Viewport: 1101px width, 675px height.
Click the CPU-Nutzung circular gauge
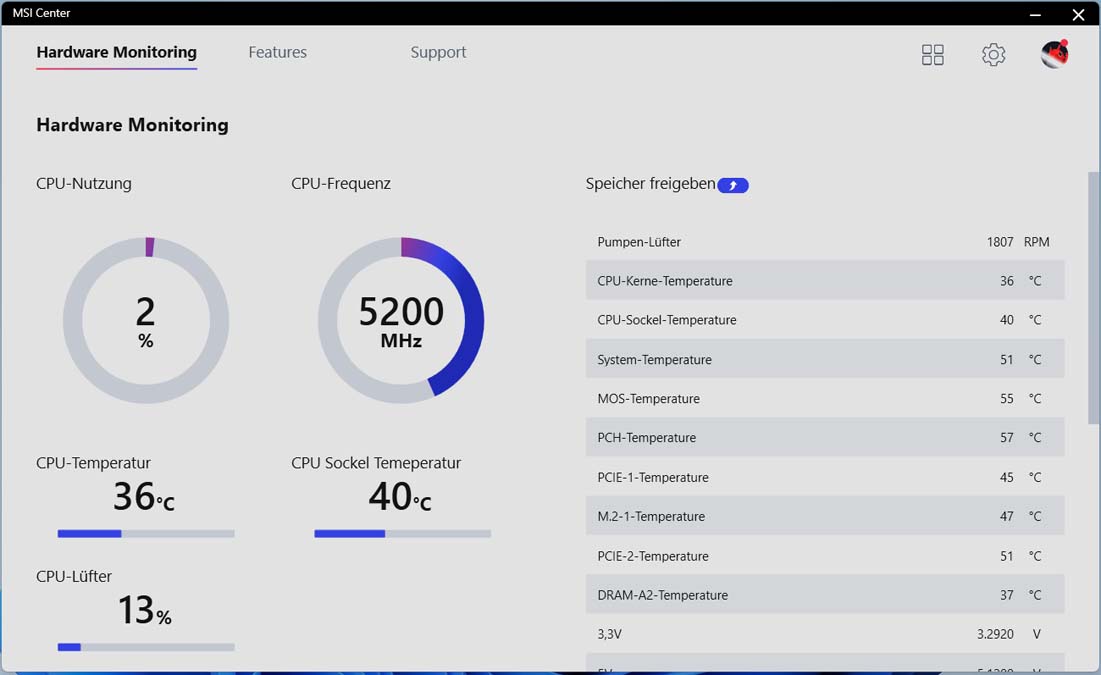click(146, 320)
